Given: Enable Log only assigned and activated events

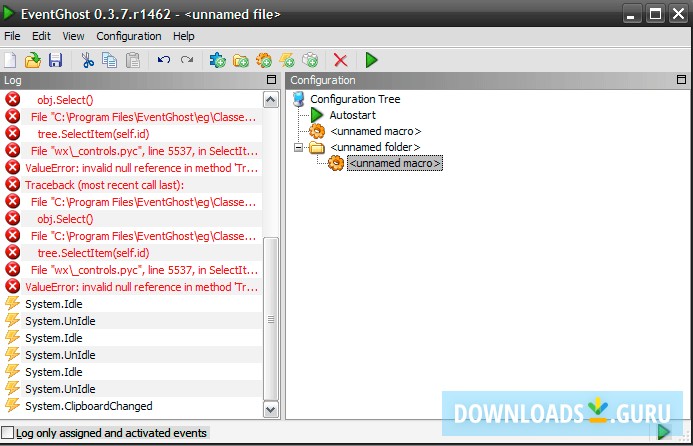Looking at the screenshot, I should [8, 433].
